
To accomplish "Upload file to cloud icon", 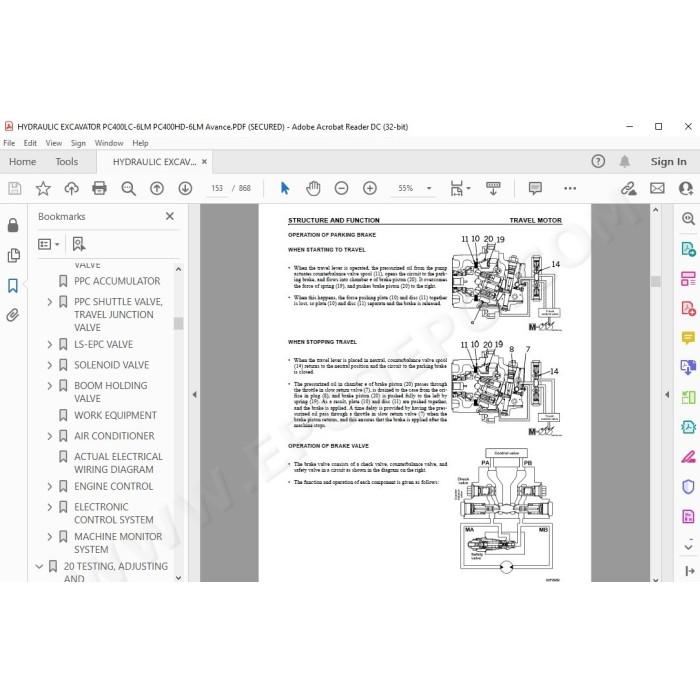I will 71,188.
